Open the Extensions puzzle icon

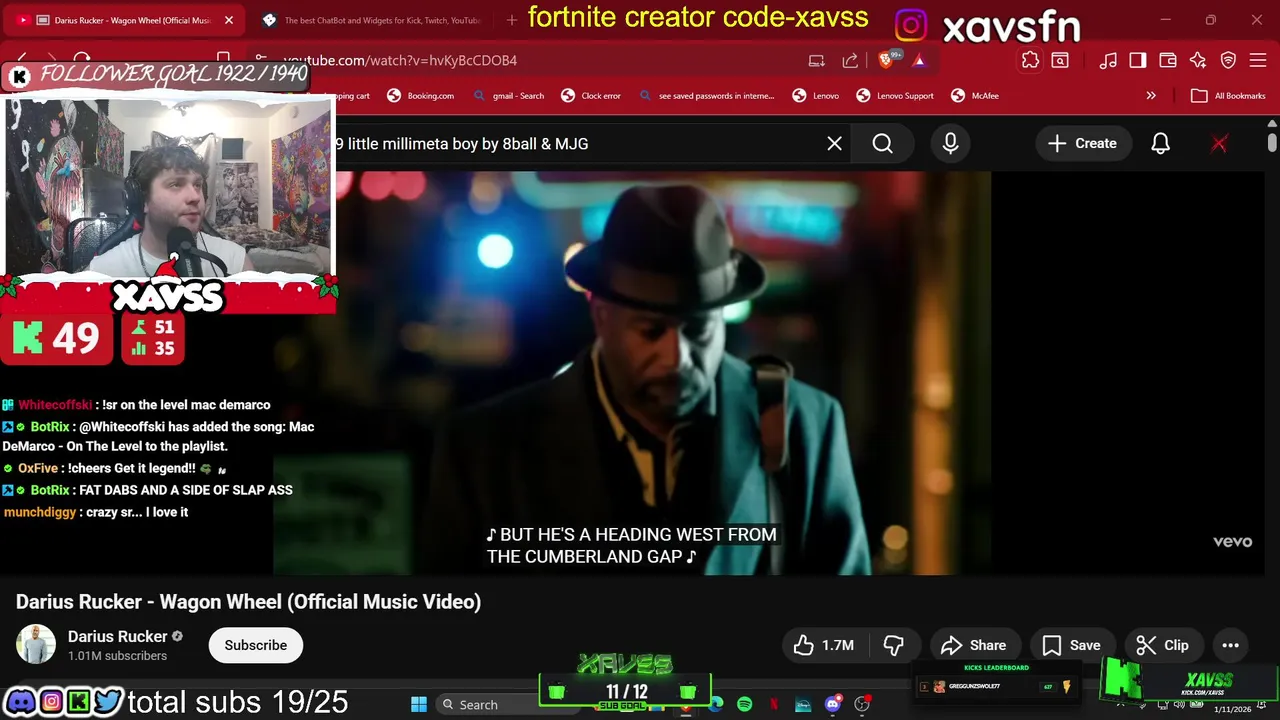tap(1030, 61)
